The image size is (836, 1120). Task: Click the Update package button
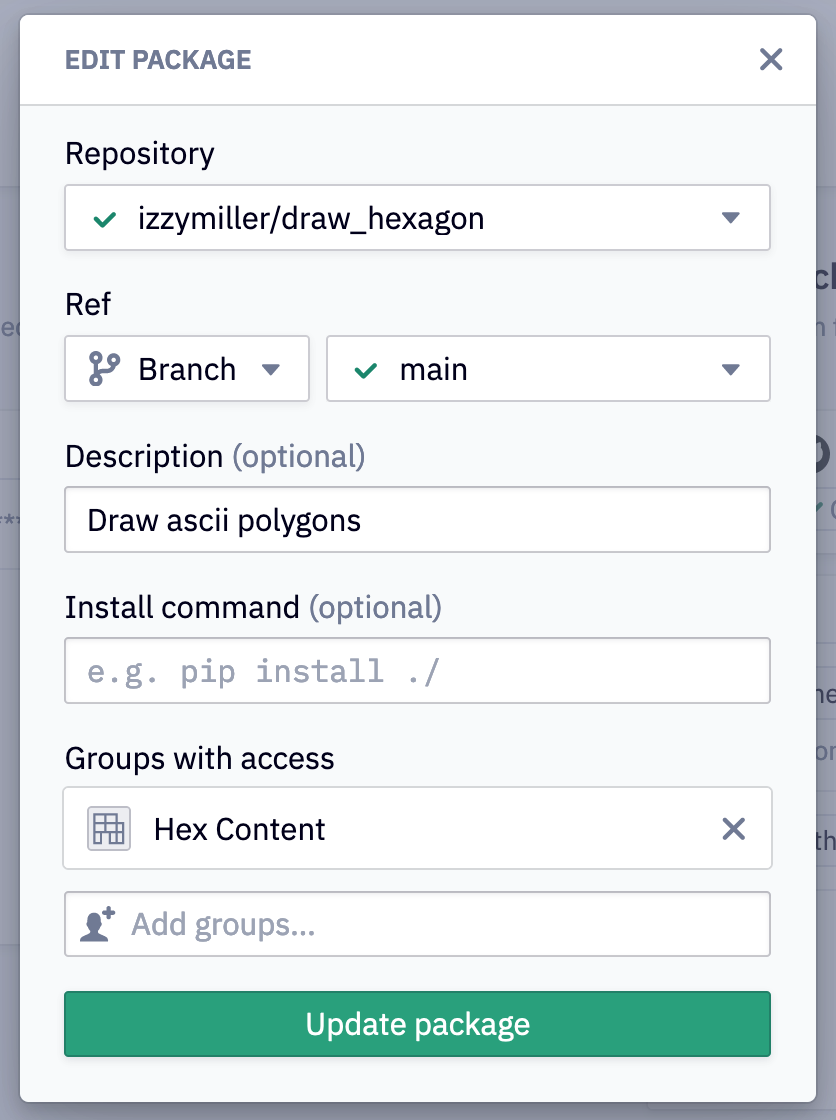click(x=417, y=1023)
